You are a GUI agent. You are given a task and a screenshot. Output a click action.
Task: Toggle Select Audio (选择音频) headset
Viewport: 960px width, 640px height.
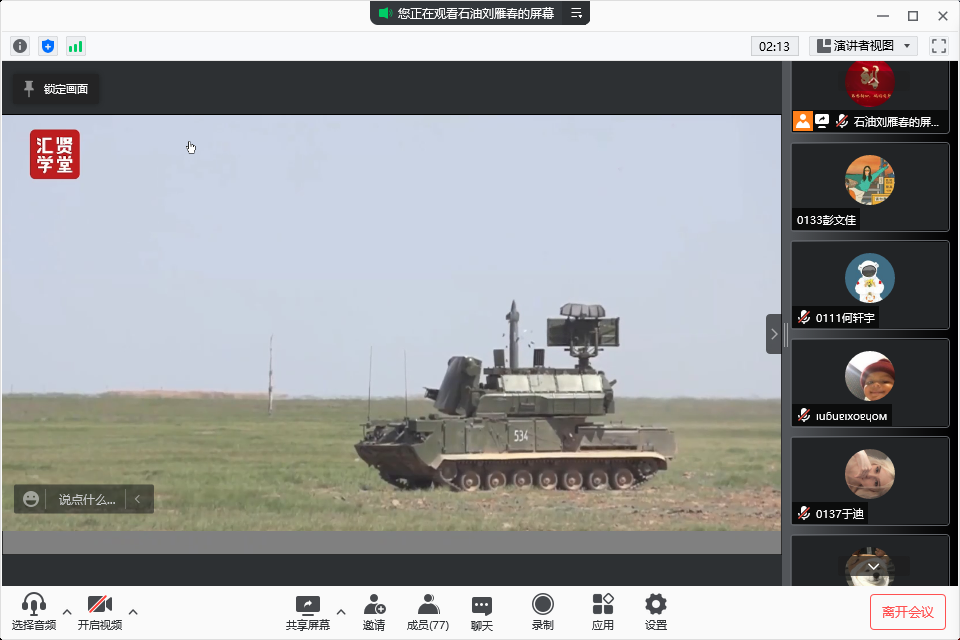(34, 612)
